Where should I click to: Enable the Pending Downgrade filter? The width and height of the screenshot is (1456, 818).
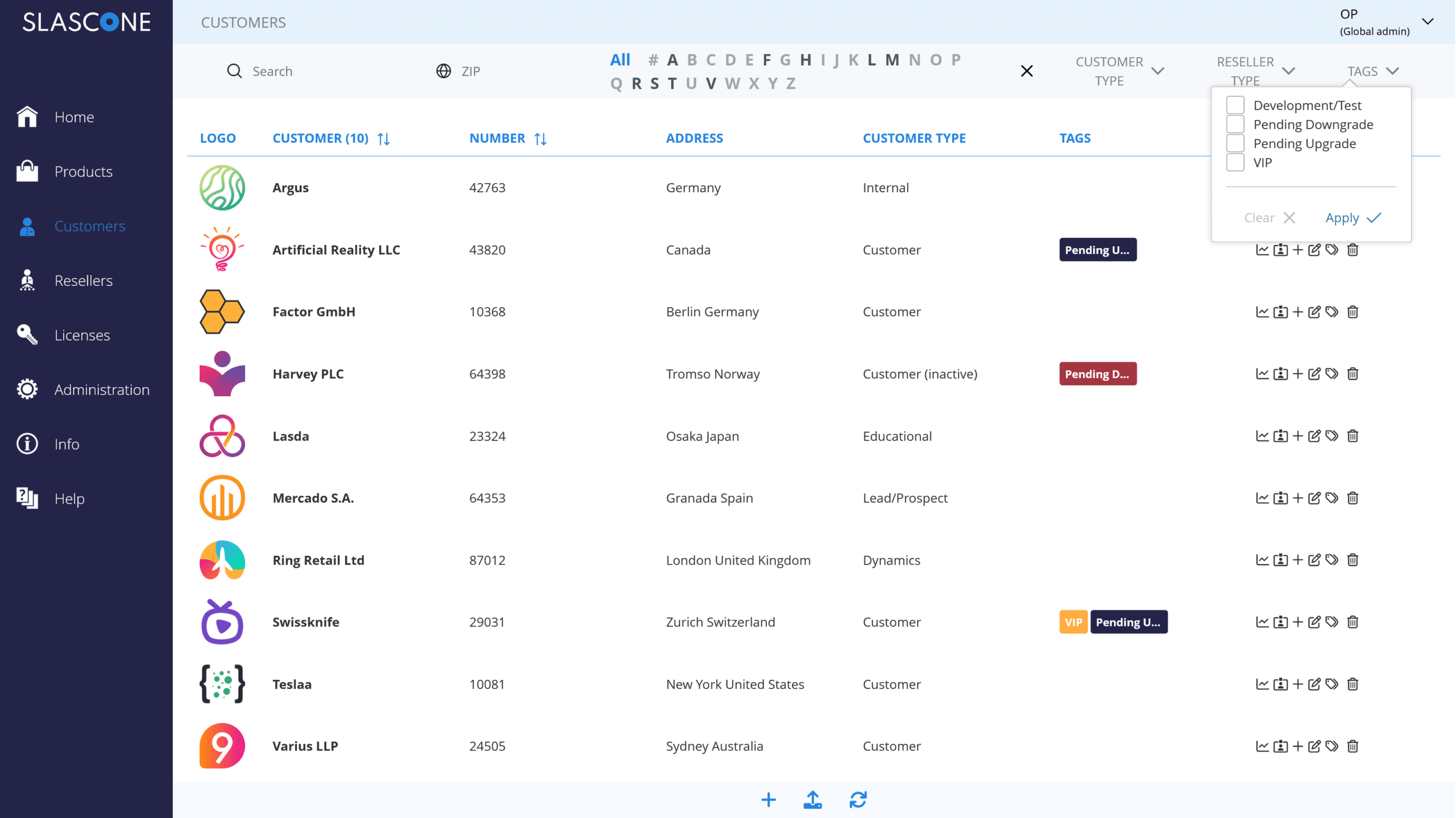point(1235,124)
